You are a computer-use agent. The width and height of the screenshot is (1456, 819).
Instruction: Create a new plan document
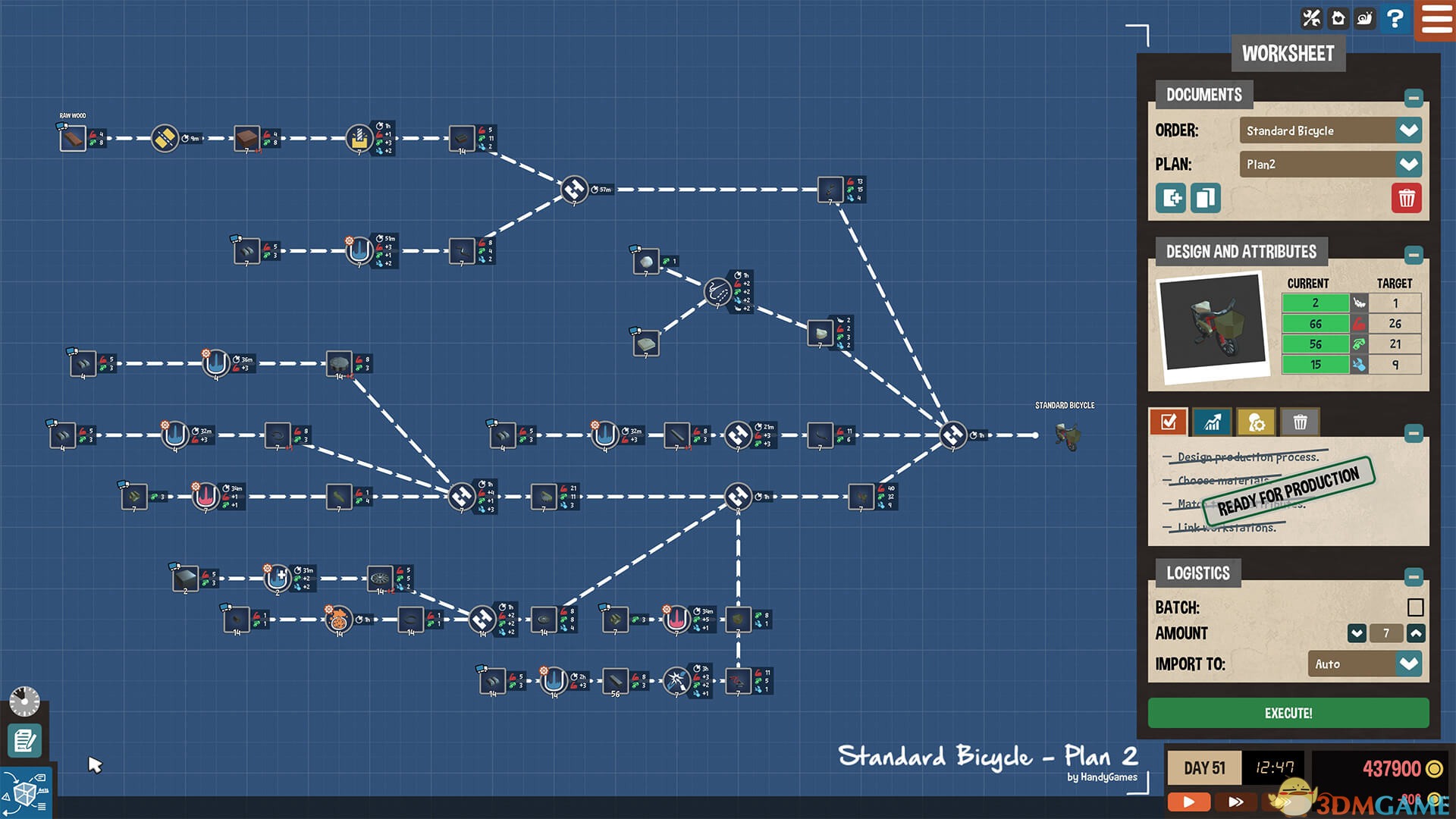tap(1171, 199)
